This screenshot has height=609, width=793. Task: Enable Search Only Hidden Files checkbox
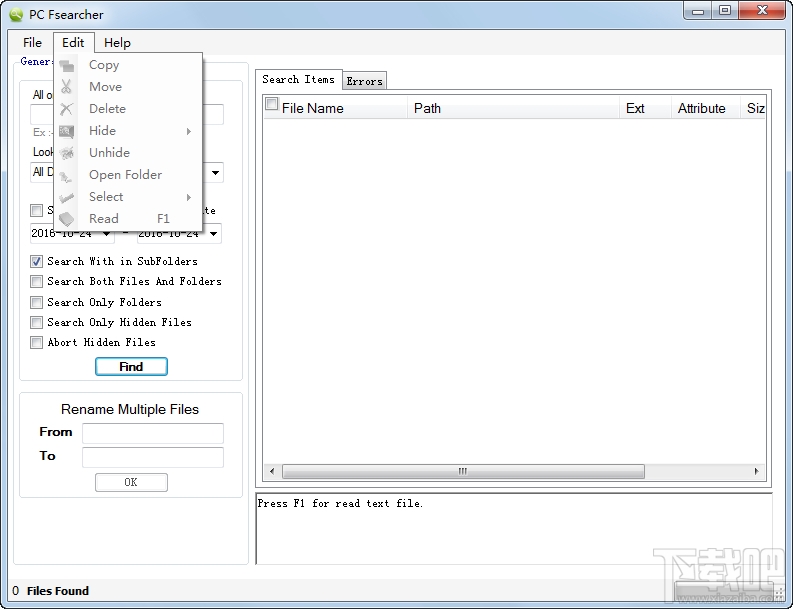36,322
